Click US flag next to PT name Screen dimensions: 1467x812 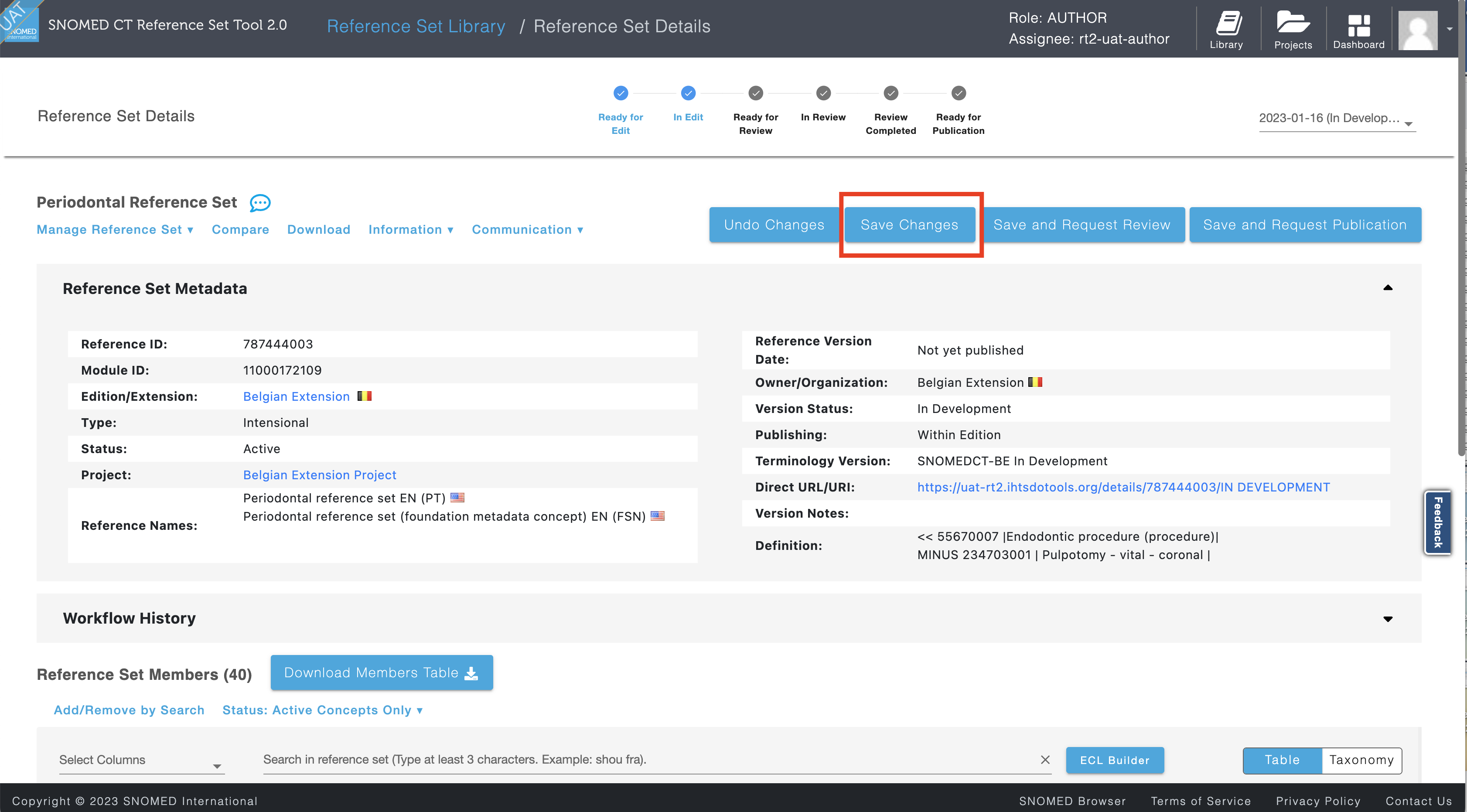click(457, 498)
